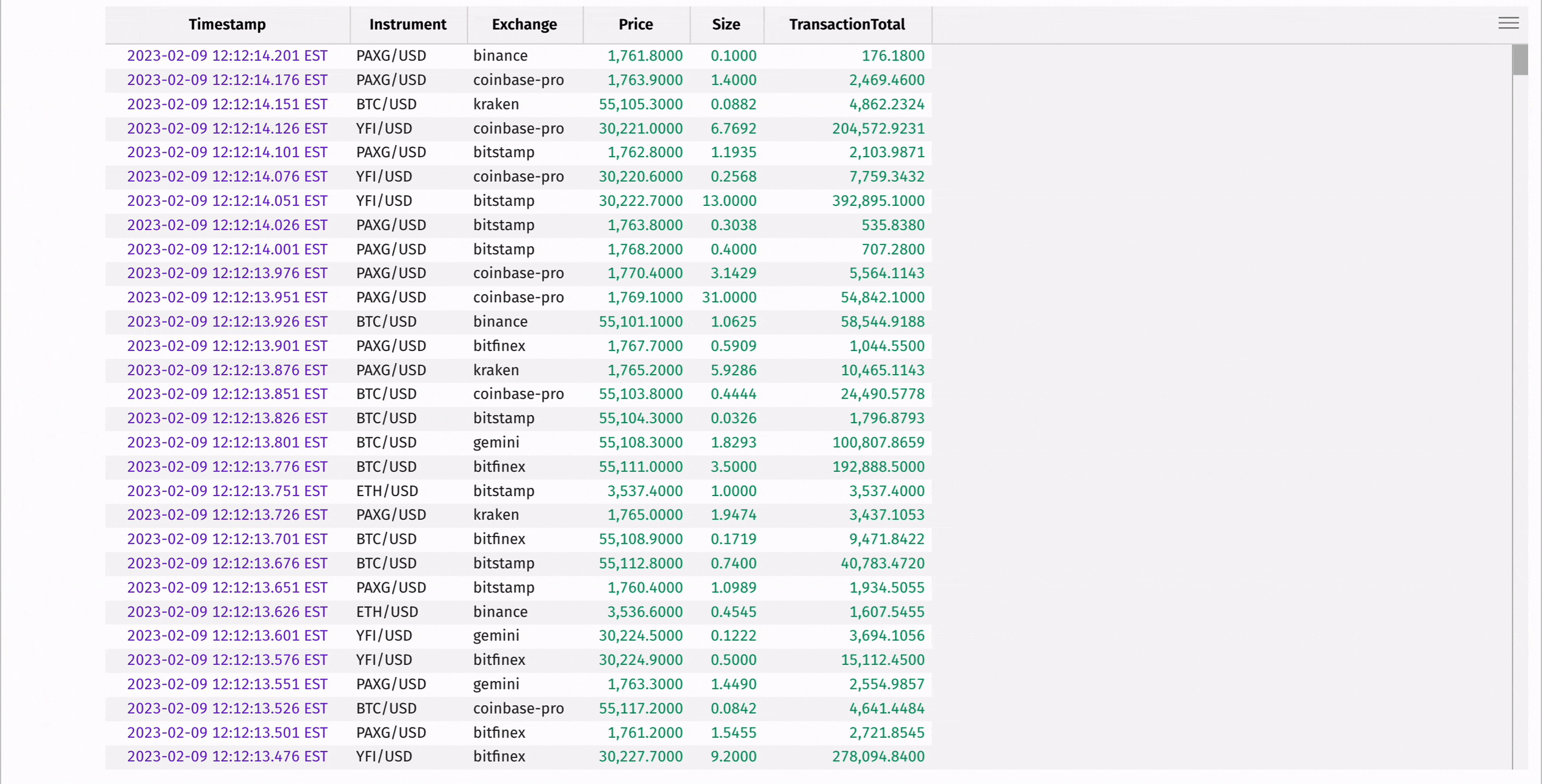Click the kraken cell at 12:12:14.151

496,104
